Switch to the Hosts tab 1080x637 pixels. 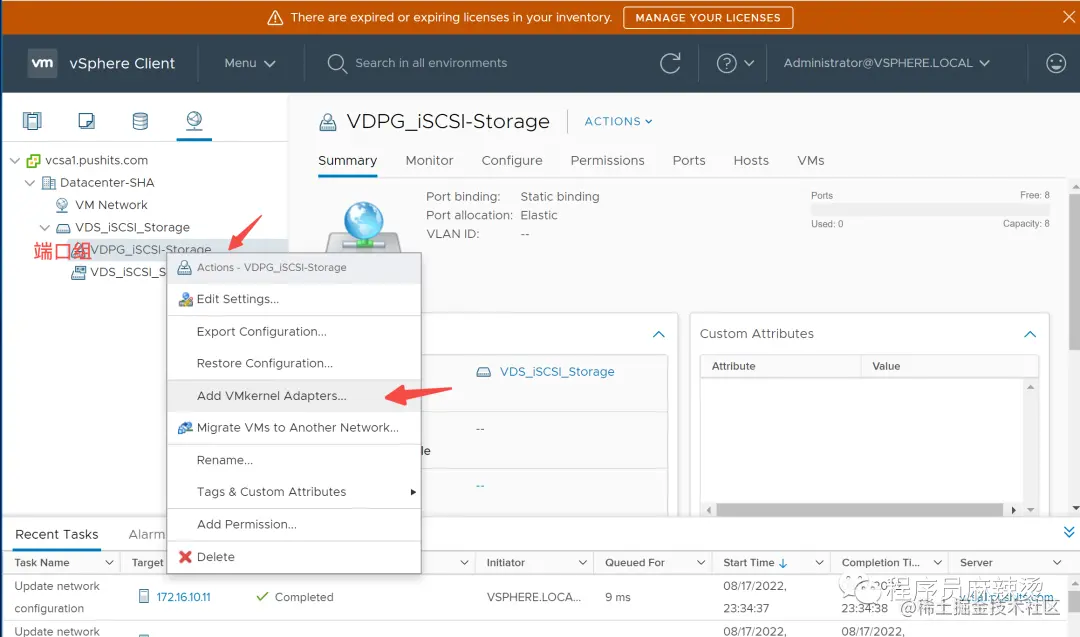751,160
